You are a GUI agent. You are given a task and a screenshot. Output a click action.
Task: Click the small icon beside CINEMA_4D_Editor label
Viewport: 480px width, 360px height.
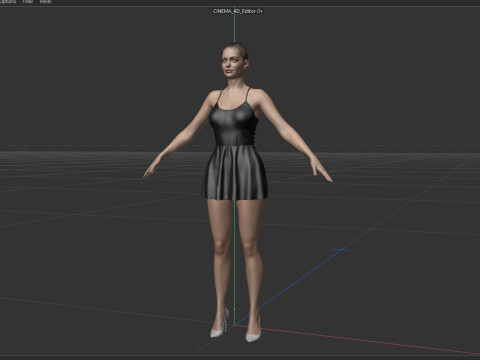(x=260, y=11)
